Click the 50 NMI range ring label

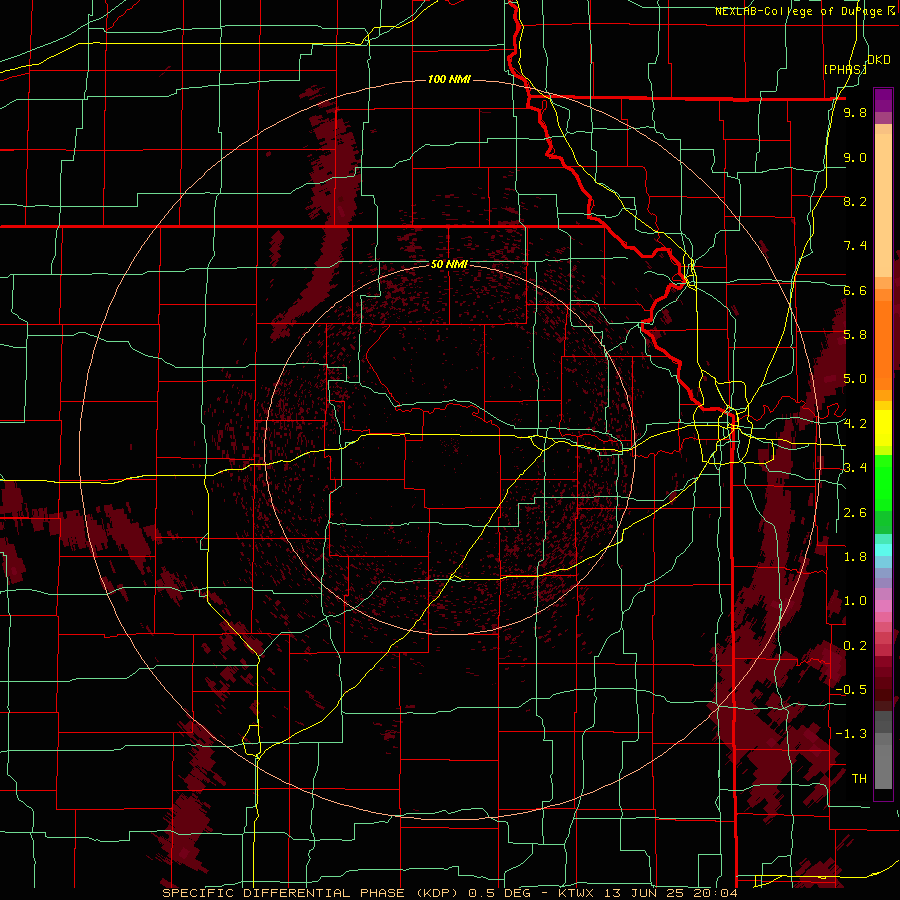(449, 264)
